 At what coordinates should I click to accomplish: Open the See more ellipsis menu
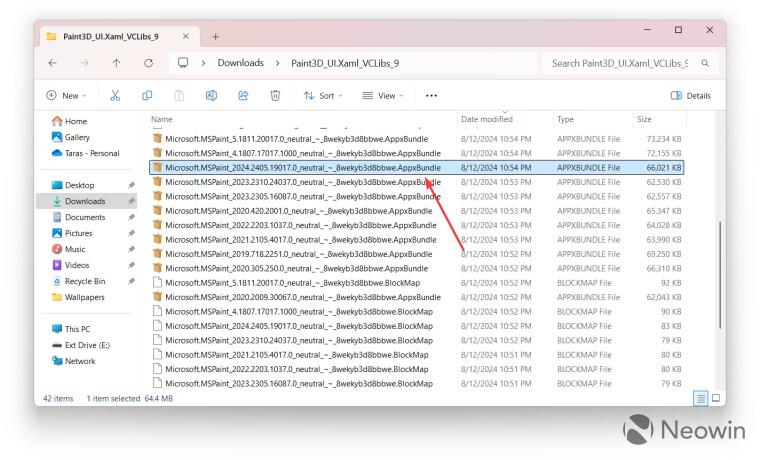click(431, 95)
